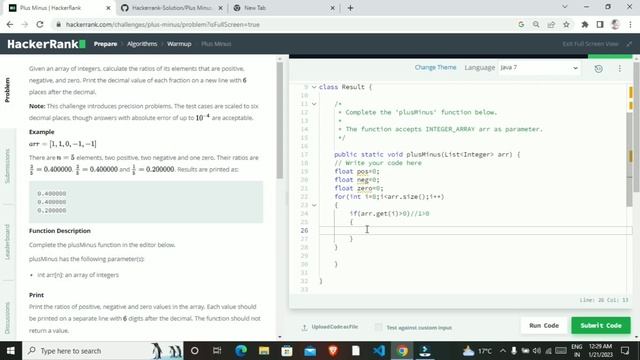Share this page via address bar icon
The height and width of the screenshot is (360, 640).
point(551,24)
